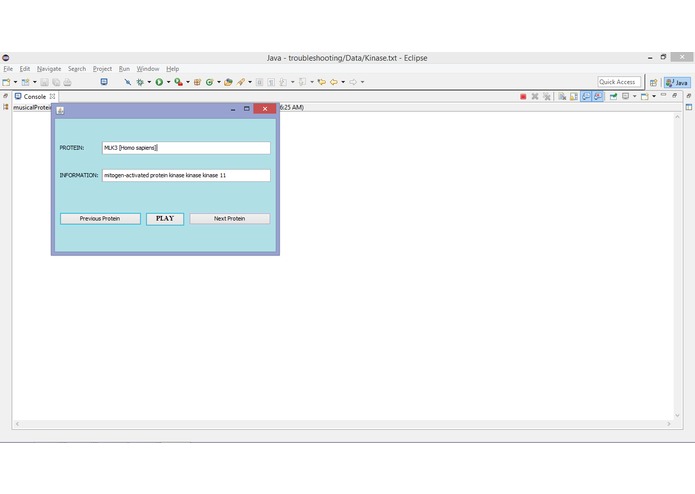Open the Navigate menu
The width and height of the screenshot is (695, 494).
(x=49, y=69)
